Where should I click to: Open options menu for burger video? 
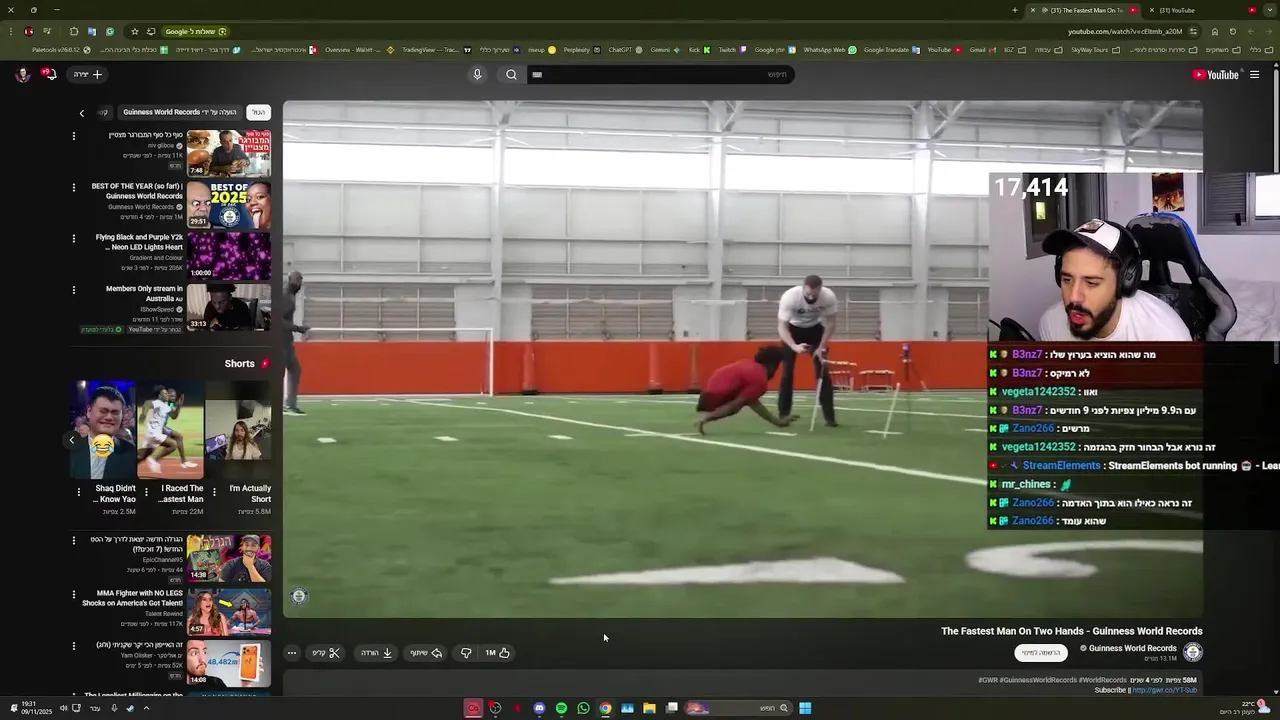(x=73, y=135)
